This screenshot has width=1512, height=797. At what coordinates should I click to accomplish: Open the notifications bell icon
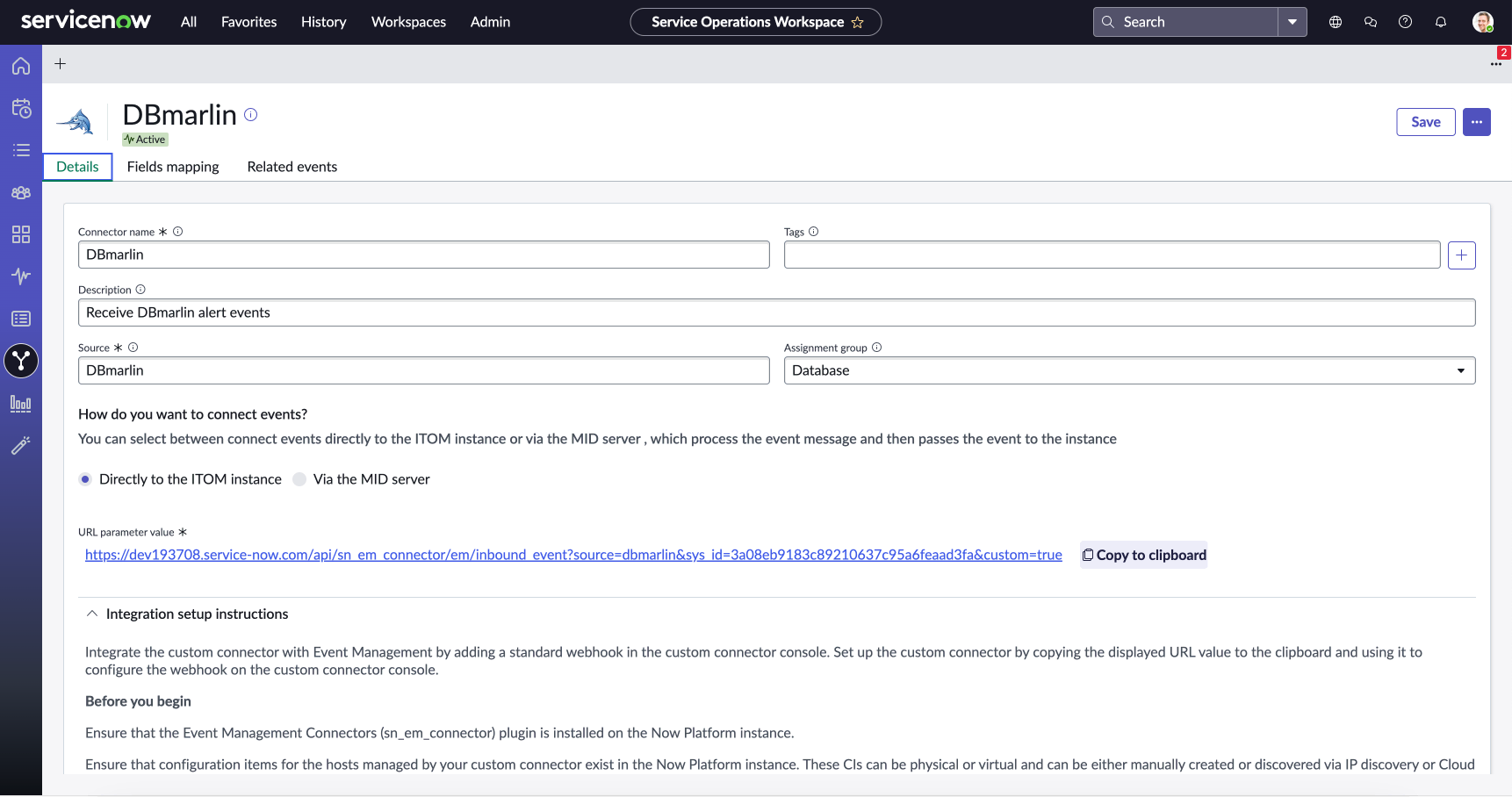point(1440,22)
